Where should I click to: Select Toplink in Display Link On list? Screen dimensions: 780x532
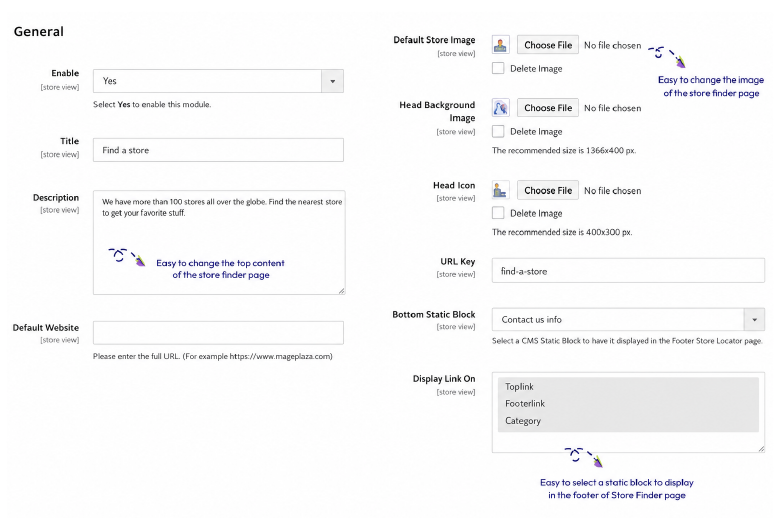pyautogui.click(x=628, y=387)
